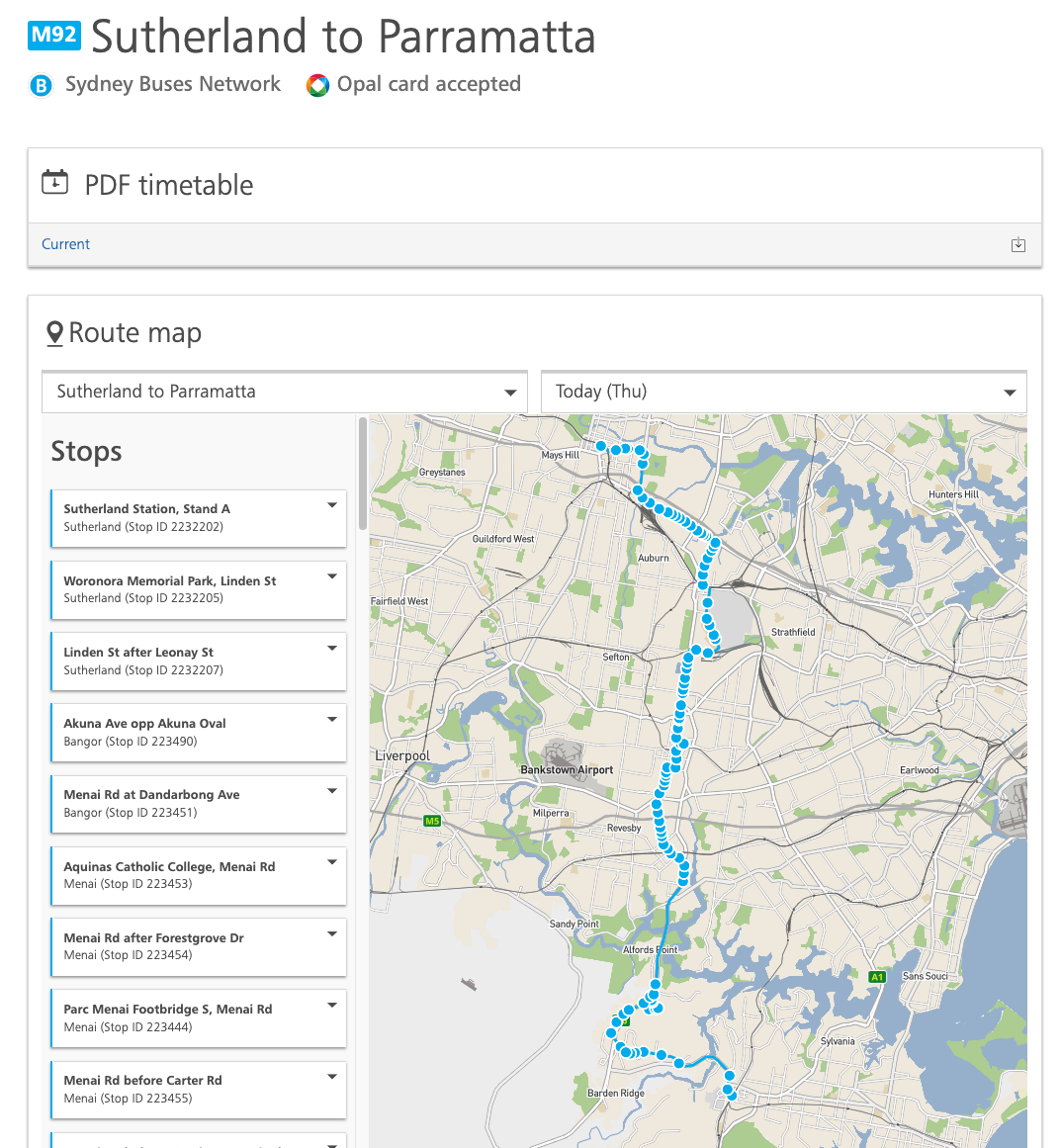Viewport: 1060px width, 1148px height.
Task: Select Parc Menai Footbridge S stop
Action: tap(199, 1017)
